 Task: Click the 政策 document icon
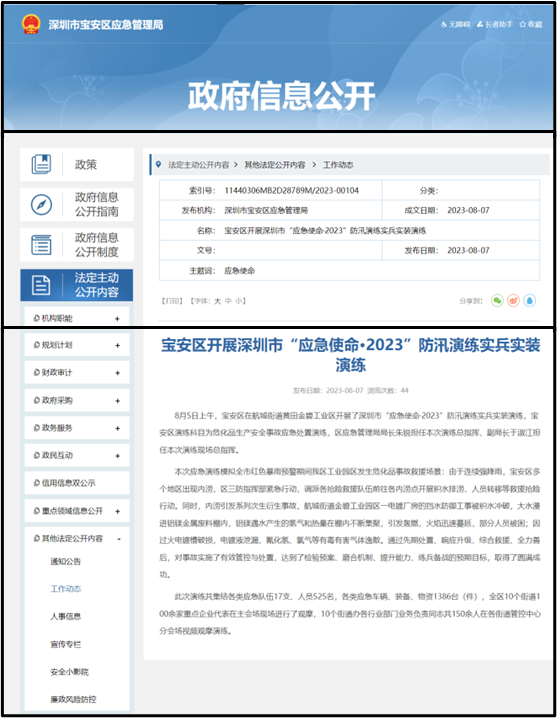point(41,164)
